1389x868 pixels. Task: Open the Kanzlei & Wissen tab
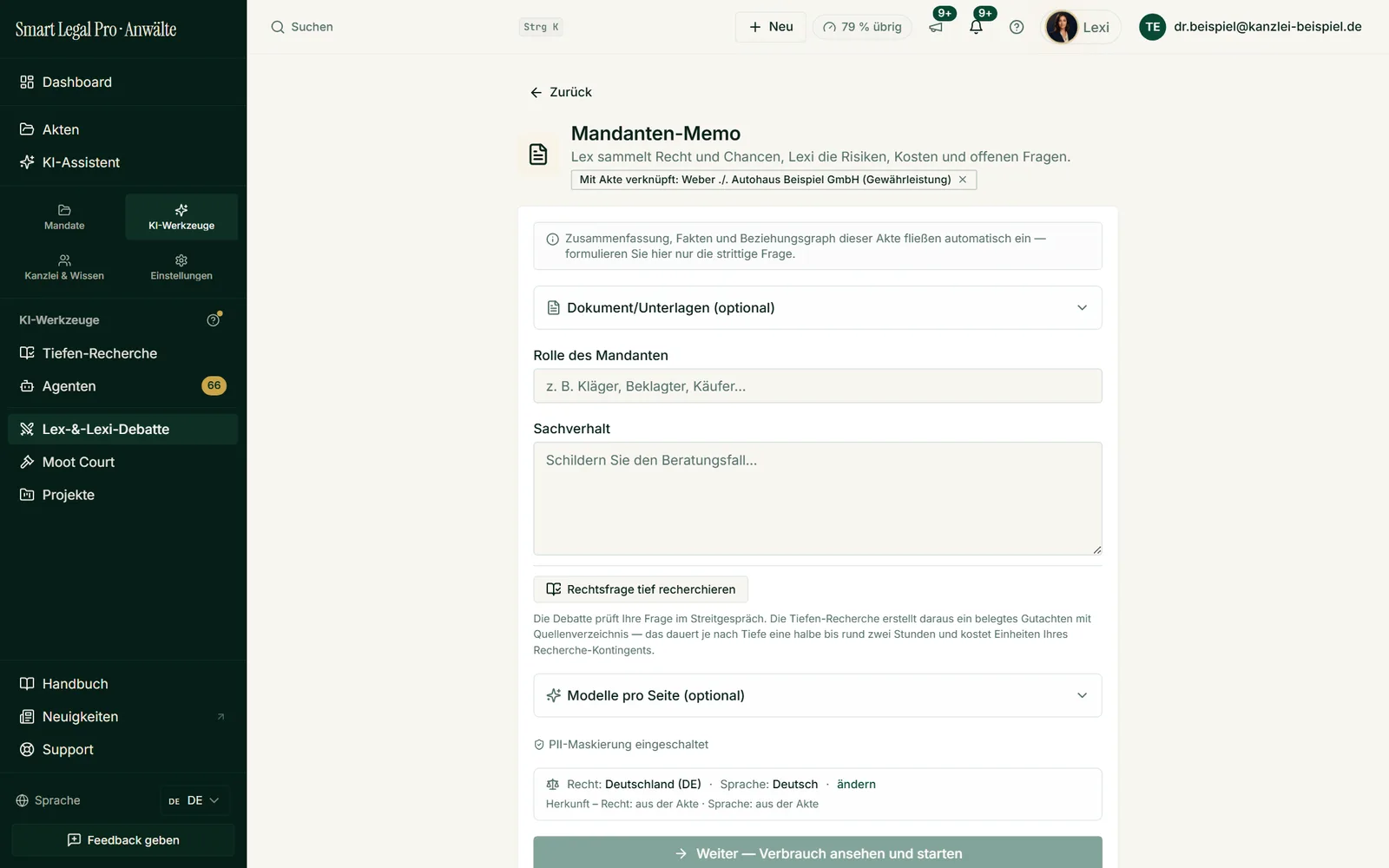point(64,267)
